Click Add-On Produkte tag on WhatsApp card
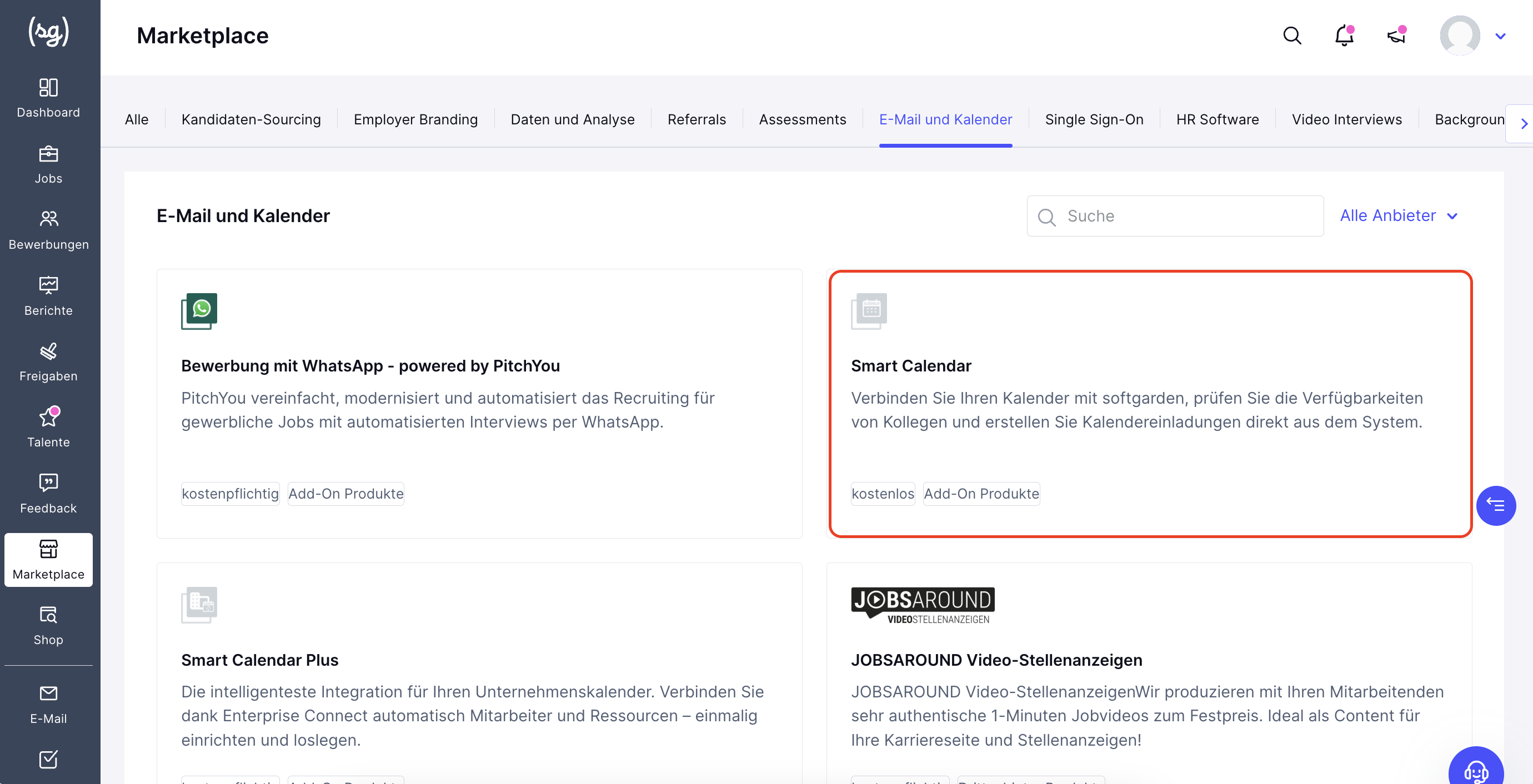The height and width of the screenshot is (784, 1533). [x=345, y=494]
